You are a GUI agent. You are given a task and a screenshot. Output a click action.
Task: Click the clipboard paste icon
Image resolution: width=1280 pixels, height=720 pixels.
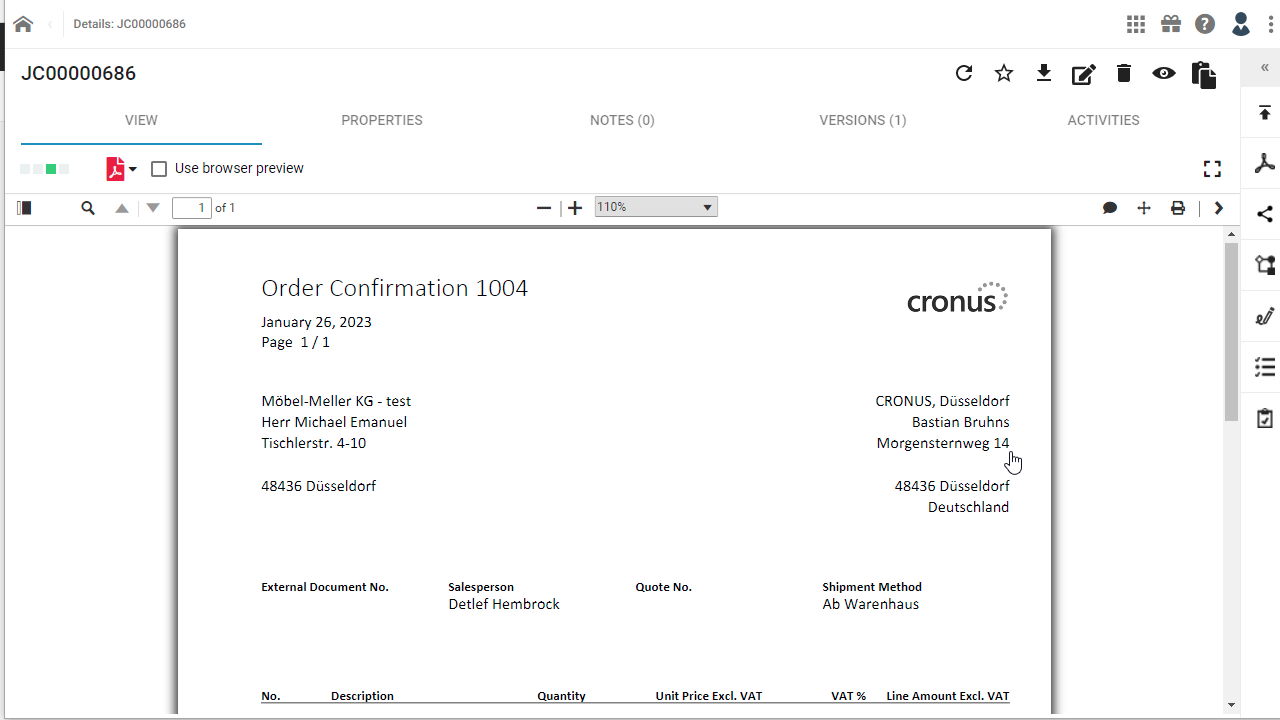tap(1204, 75)
